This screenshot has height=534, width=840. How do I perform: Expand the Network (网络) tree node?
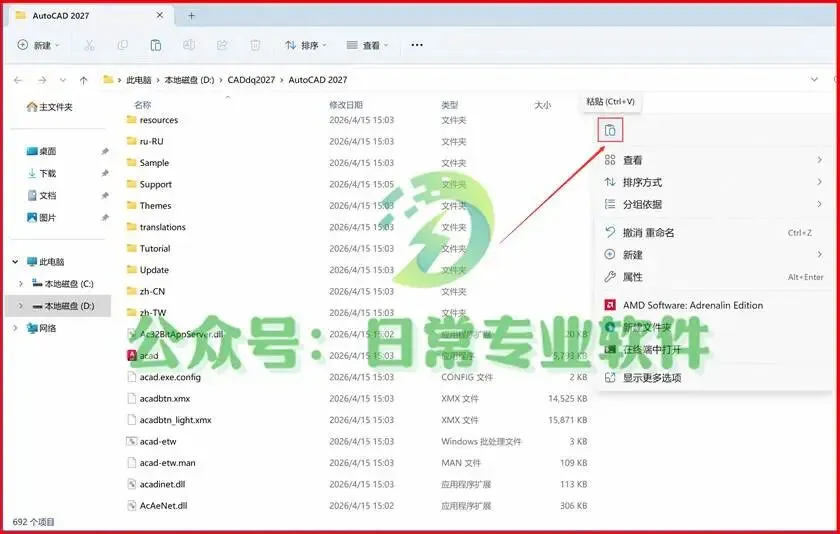click(16, 328)
